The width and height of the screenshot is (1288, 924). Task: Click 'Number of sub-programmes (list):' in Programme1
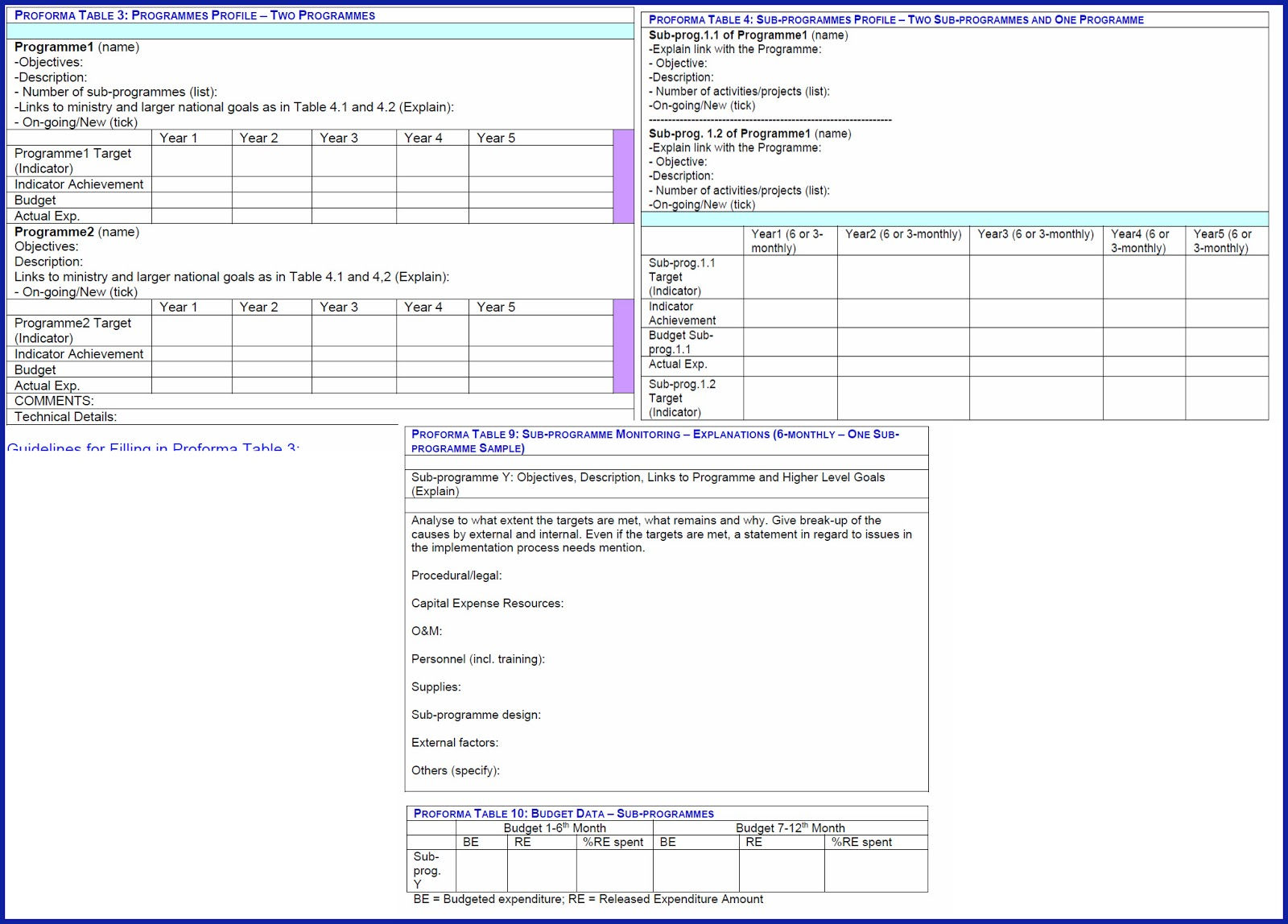(x=115, y=92)
